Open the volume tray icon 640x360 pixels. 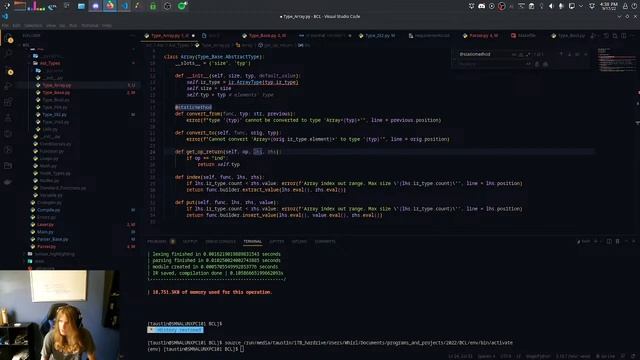(x=551, y=6)
